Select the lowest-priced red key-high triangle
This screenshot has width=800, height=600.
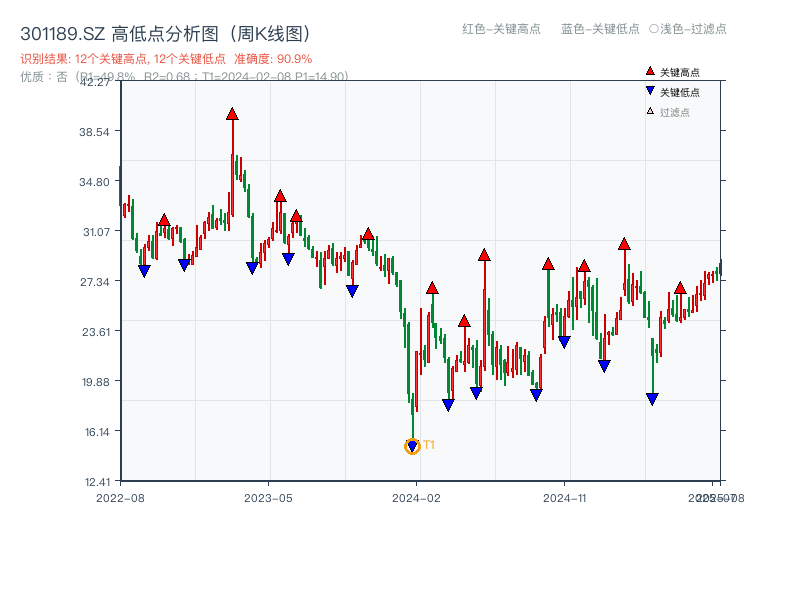coord(464,321)
